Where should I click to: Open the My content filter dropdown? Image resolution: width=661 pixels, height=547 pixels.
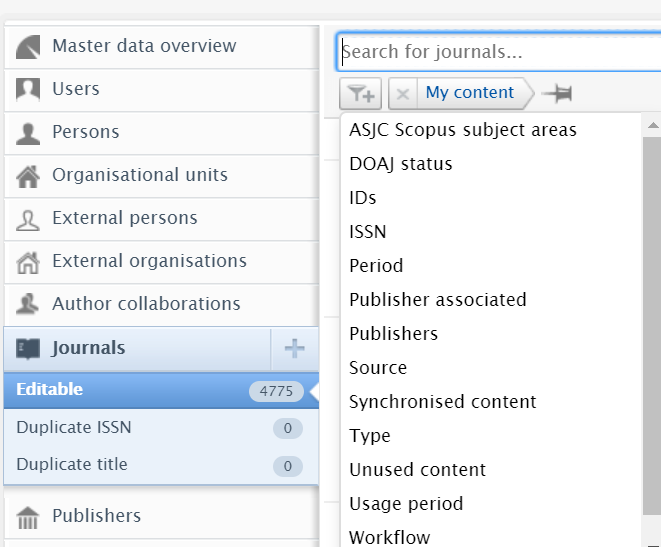470,94
